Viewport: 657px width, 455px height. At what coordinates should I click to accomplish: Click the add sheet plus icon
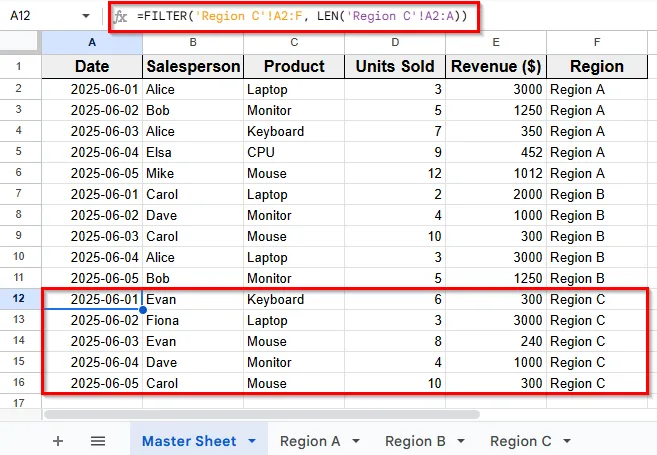pos(58,441)
